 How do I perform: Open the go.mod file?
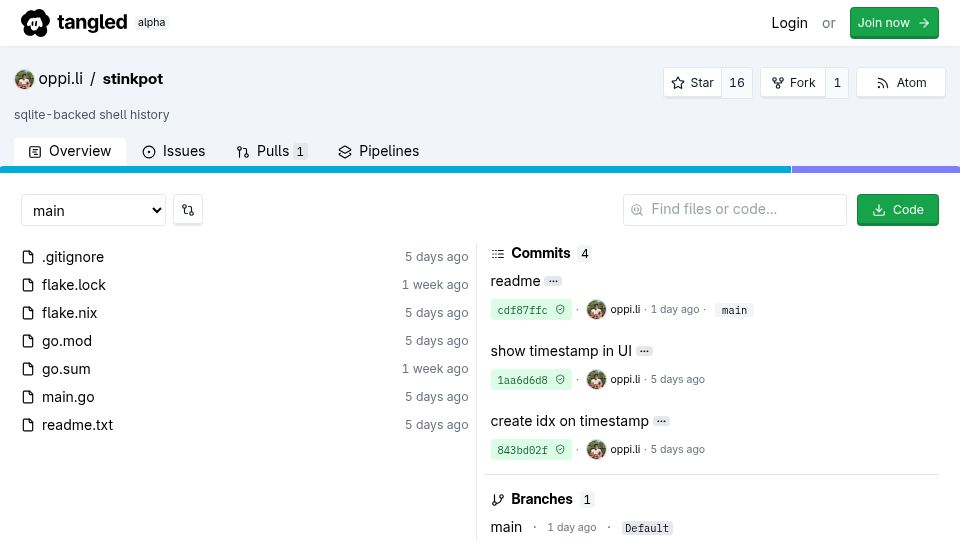[x=67, y=341]
